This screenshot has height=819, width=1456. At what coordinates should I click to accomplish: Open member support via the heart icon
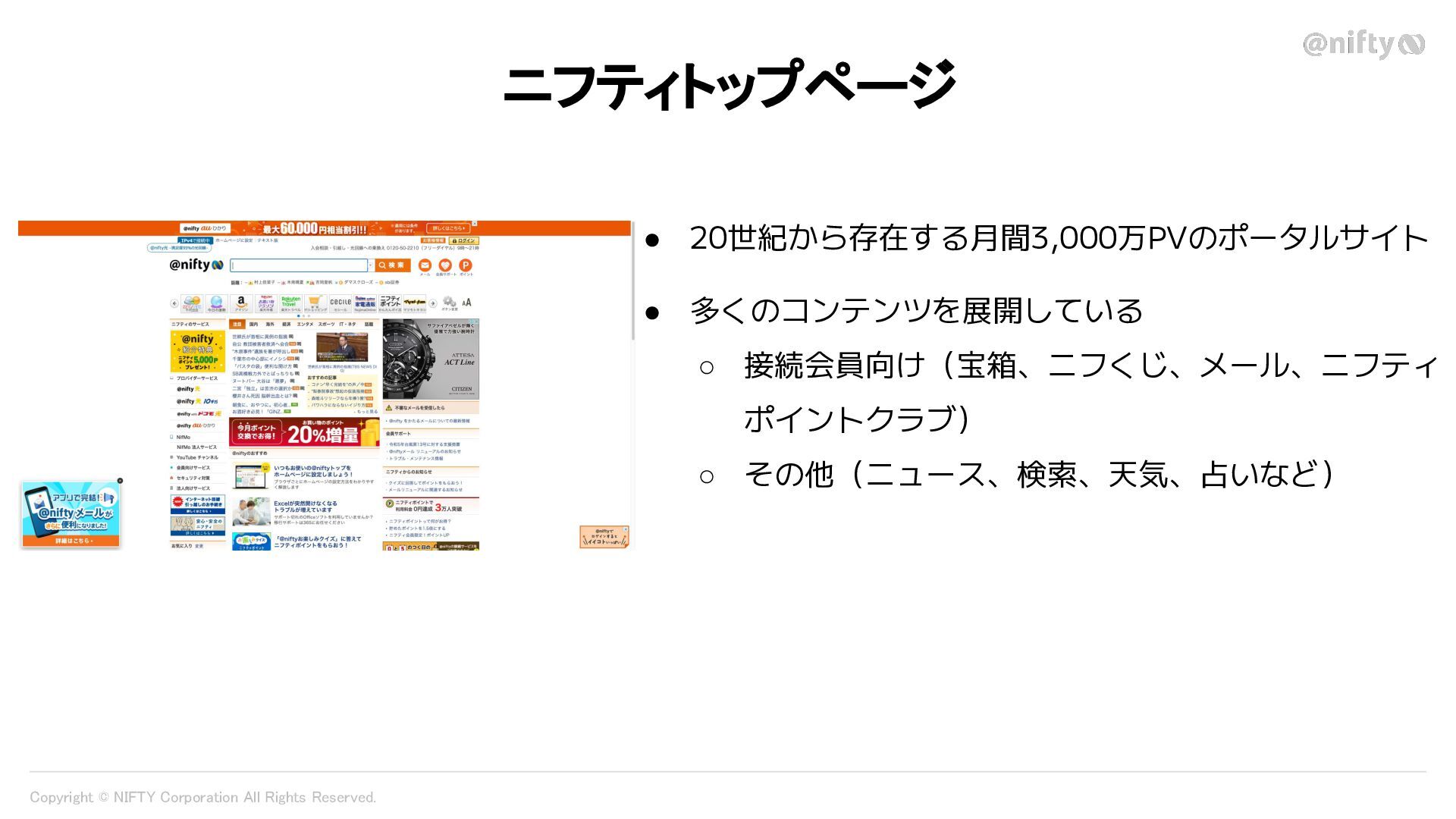click(x=445, y=265)
